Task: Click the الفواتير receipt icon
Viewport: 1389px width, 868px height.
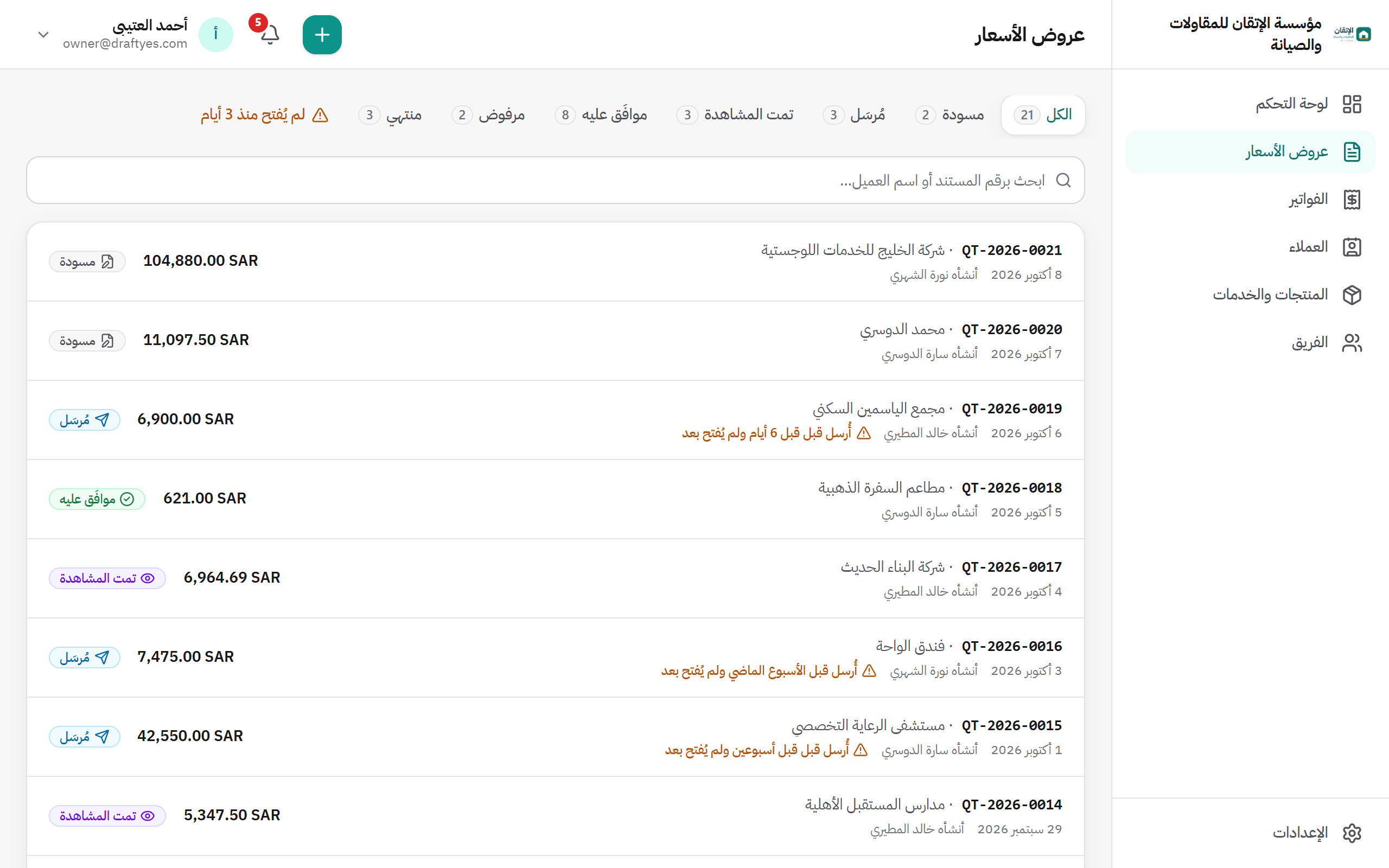Action: tap(1352, 199)
